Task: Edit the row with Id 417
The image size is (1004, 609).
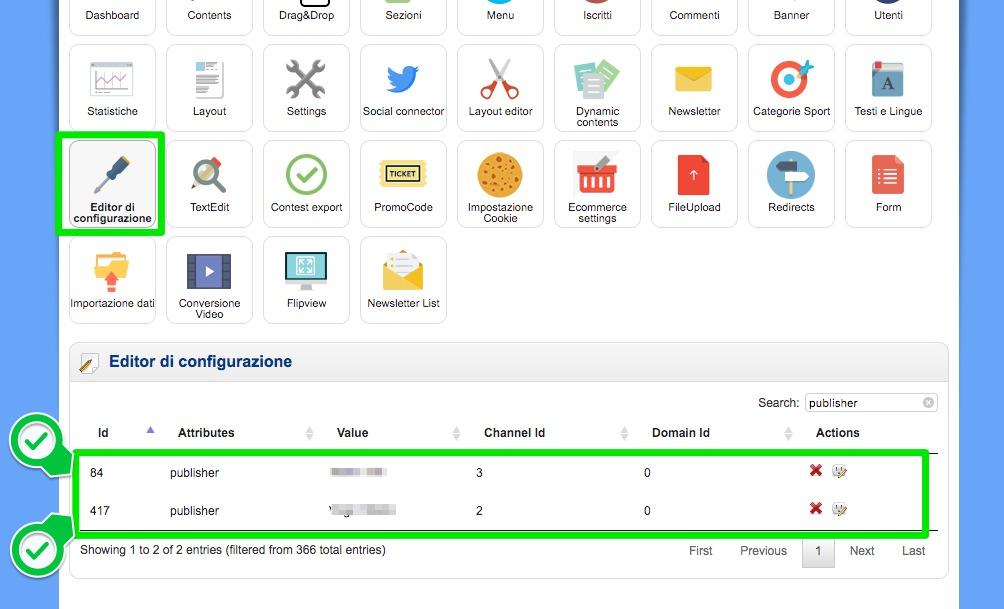Action: [839, 510]
